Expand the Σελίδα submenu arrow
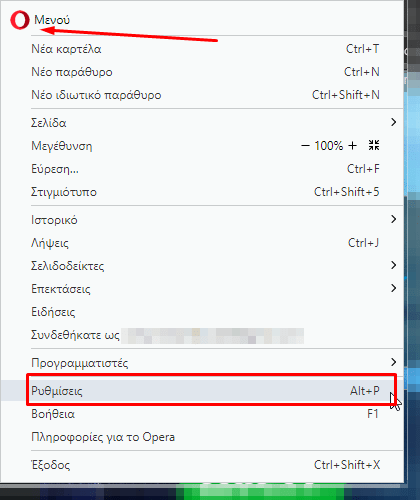 [x=394, y=122]
